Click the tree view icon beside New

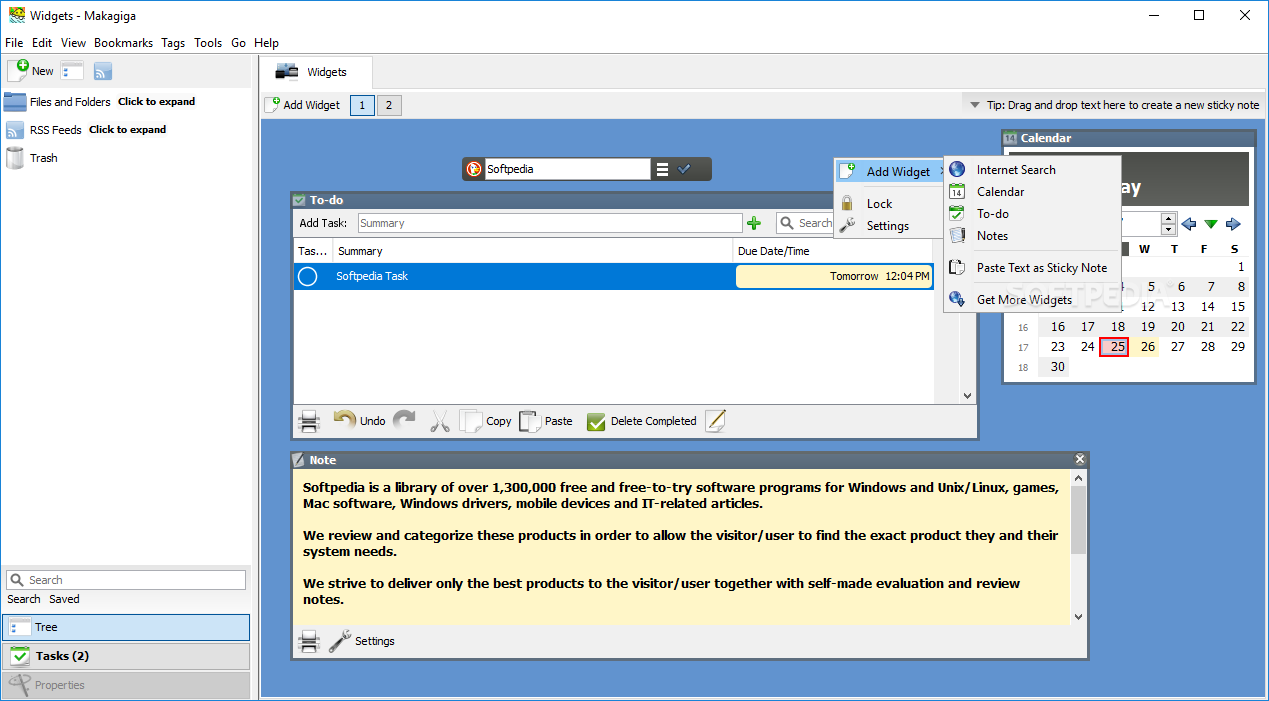72,71
